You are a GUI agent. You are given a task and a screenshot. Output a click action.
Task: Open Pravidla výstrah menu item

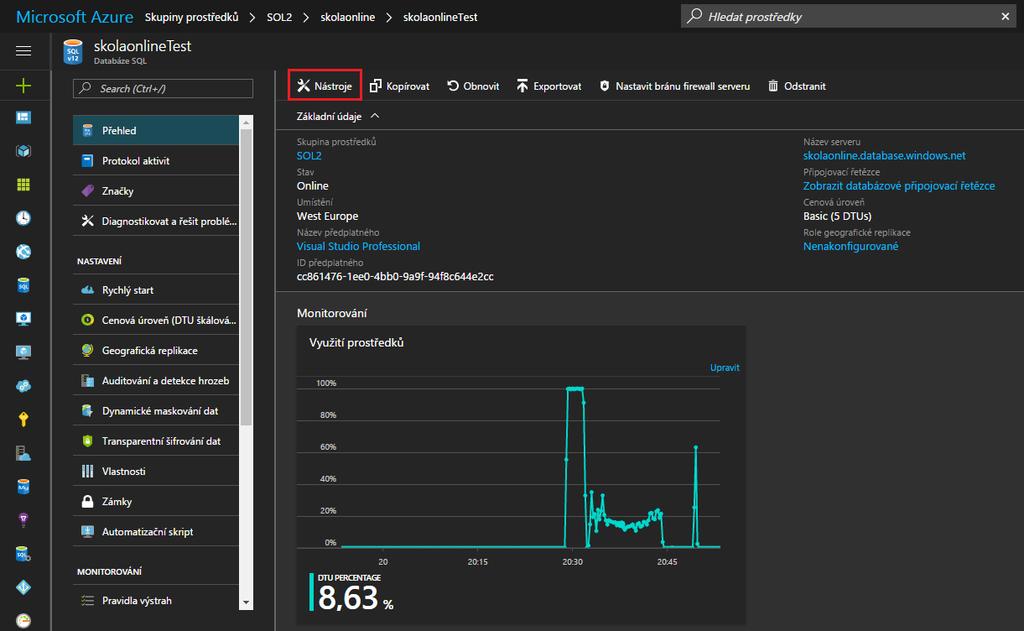[155, 600]
